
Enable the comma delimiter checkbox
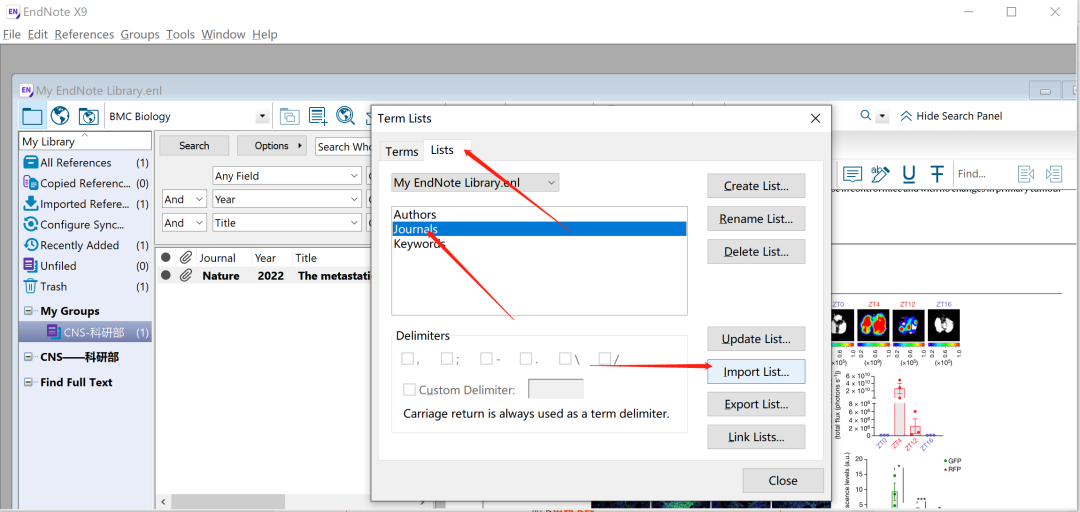point(407,358)
